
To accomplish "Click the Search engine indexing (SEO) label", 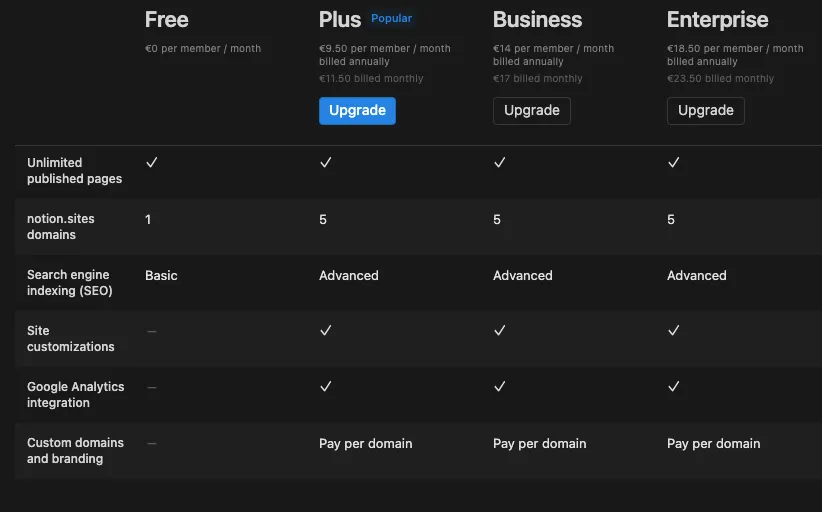I will click(70, 282).
